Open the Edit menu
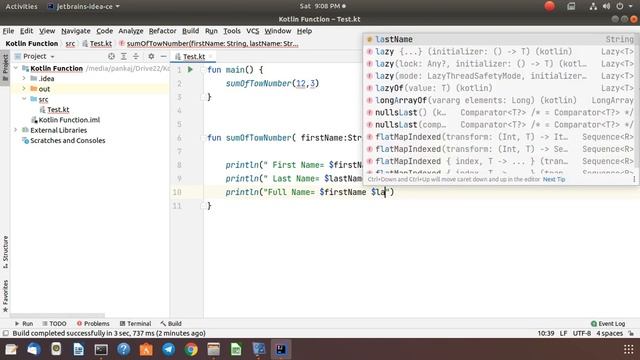 [27, 31]
